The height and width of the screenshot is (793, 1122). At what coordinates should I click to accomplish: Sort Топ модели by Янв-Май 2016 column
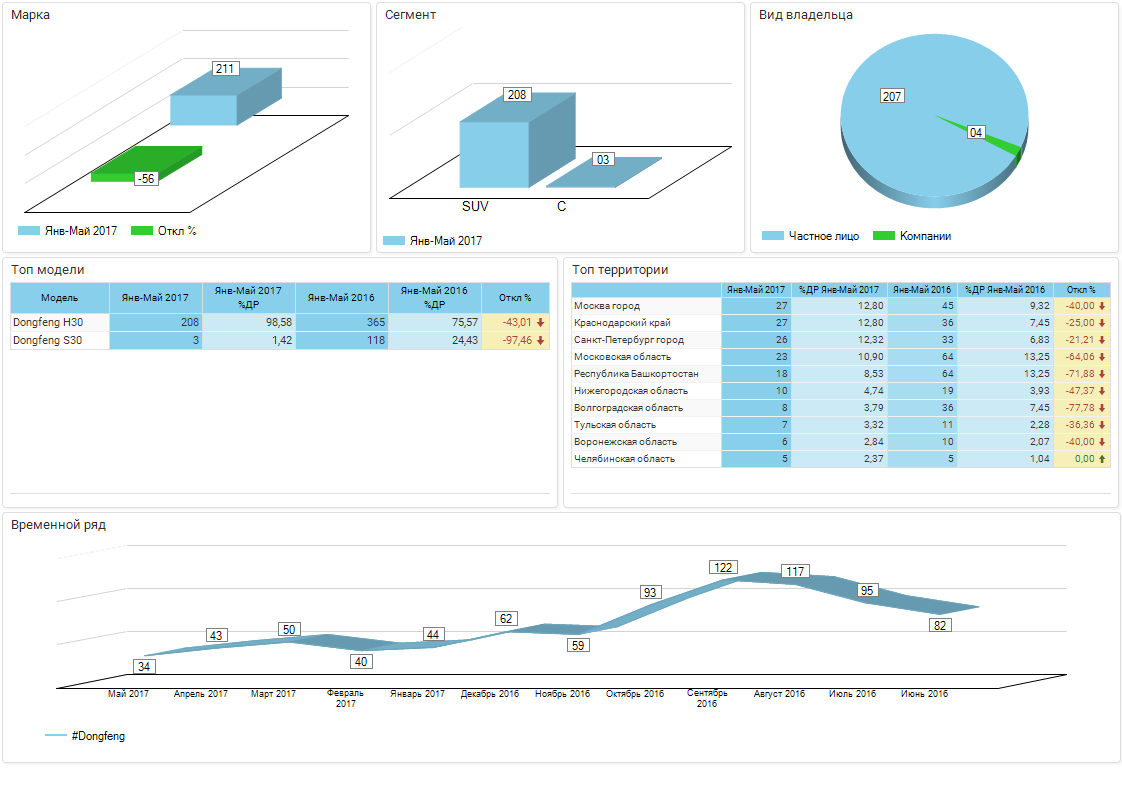(341, 298)
